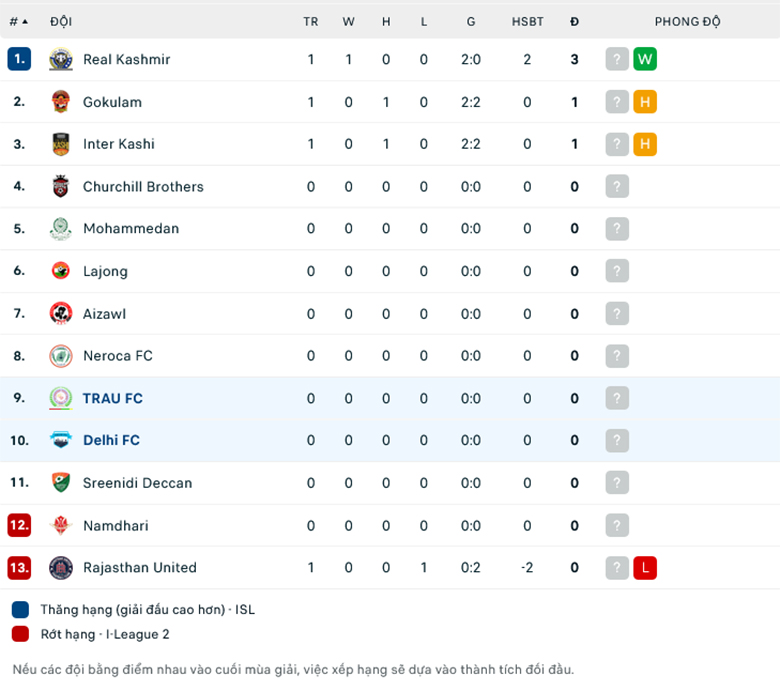Viewport: 780px width, 691px height.
Task: Click Gokulam's orange H form badge
Action: (645, 102)
